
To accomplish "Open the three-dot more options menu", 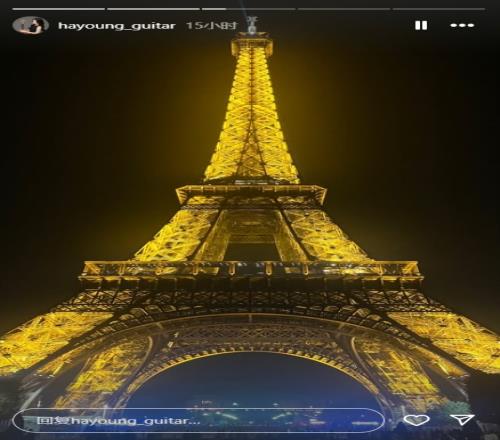I will (462, 25).
